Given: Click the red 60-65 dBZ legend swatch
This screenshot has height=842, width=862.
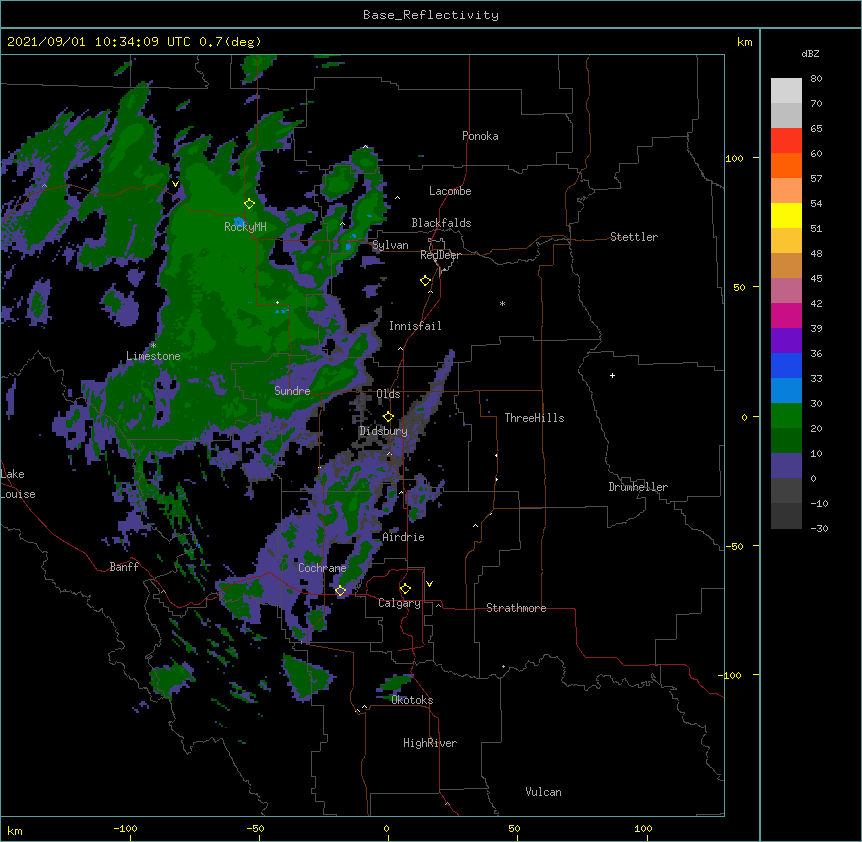Looking at the screenshot, I should click(x=786, y=141).
